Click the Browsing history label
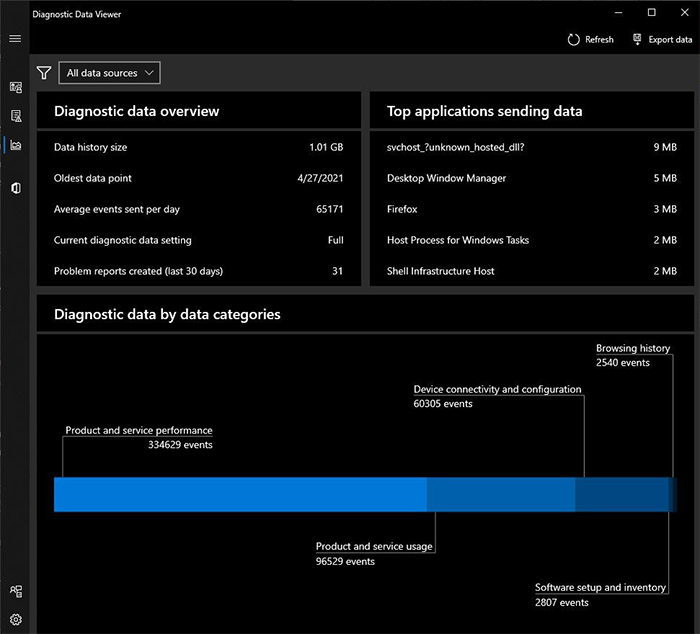 coord(633,348)
